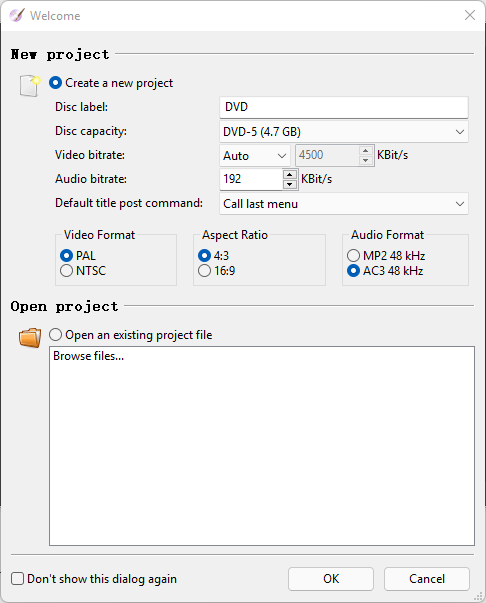Click the DVDStyler app icon in title bar
The image size is (486, 603).
coord(17,15)
